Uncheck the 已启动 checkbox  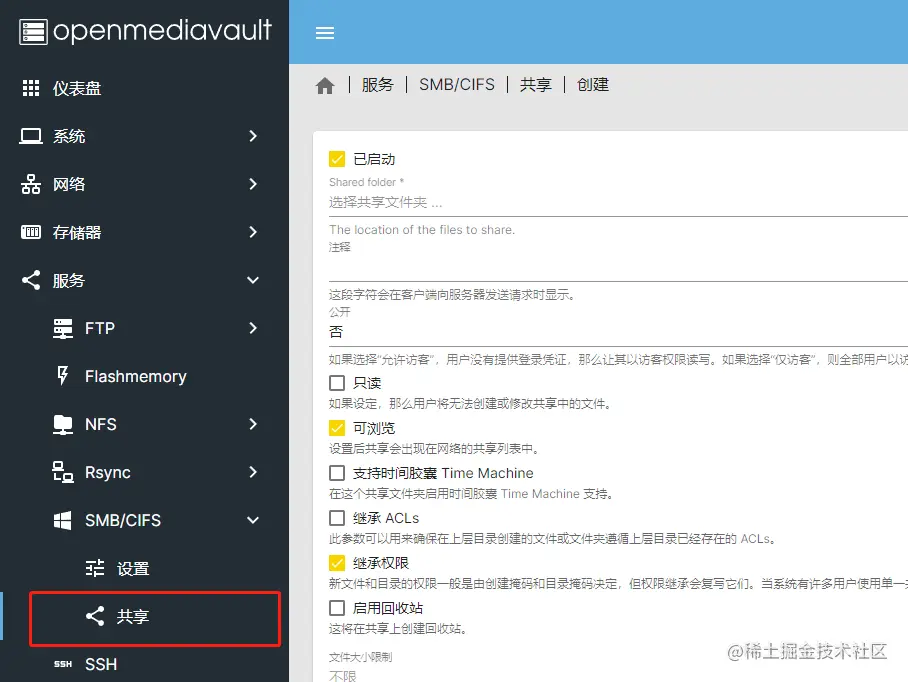pyautogui.click(x=337, y=159)
